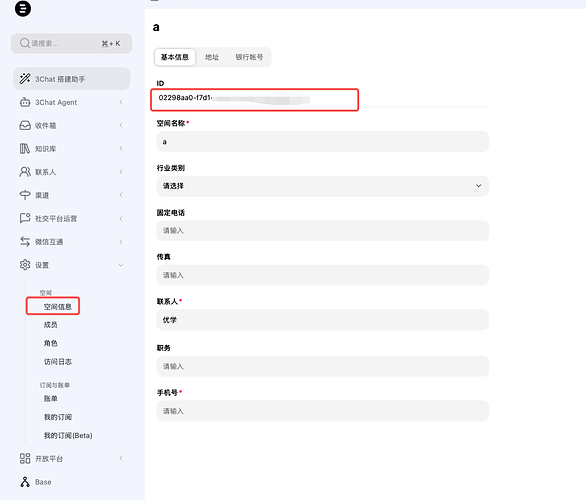
Task: Click the 空间名称 input field
Action: 323,142
